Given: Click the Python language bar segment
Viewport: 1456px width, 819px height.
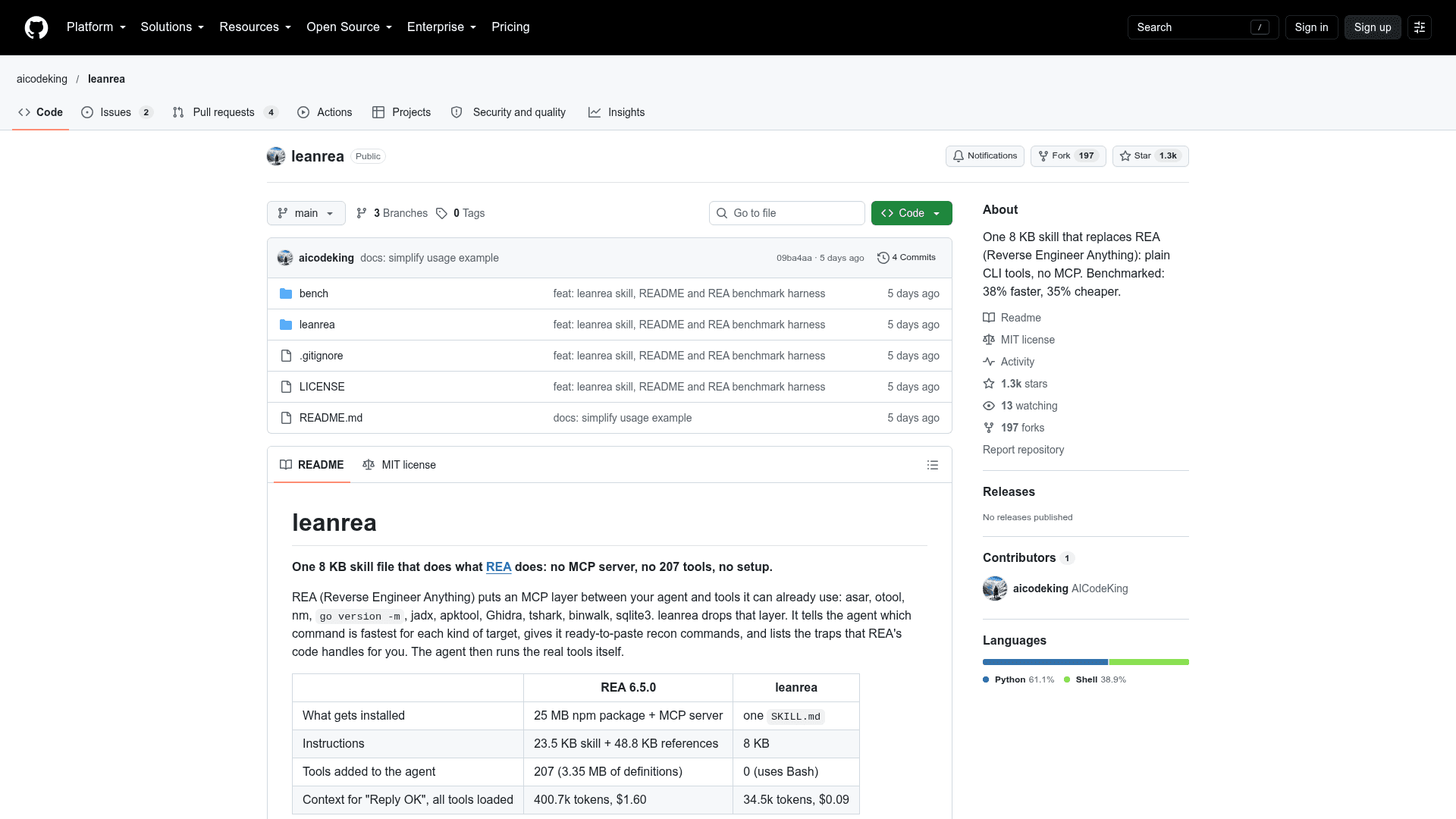Looking at the screenshot, I should click(x=1045, y=662).
